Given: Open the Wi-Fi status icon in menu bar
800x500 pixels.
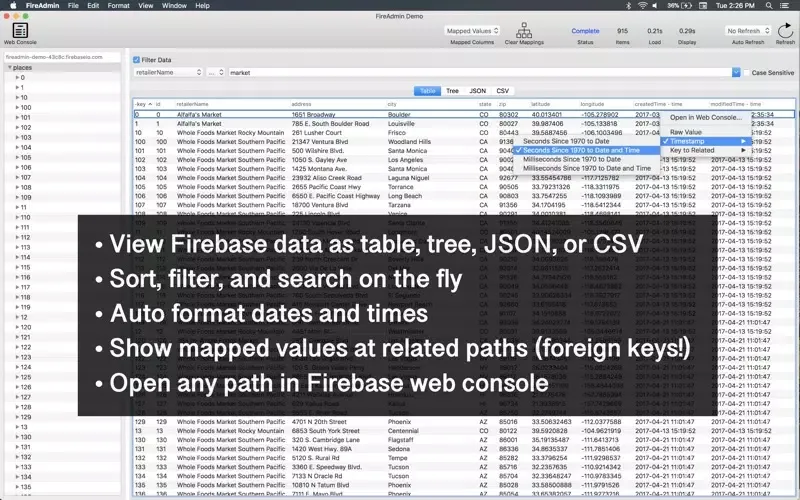Looking at the screenshot, I should click(x=641, y=6).
